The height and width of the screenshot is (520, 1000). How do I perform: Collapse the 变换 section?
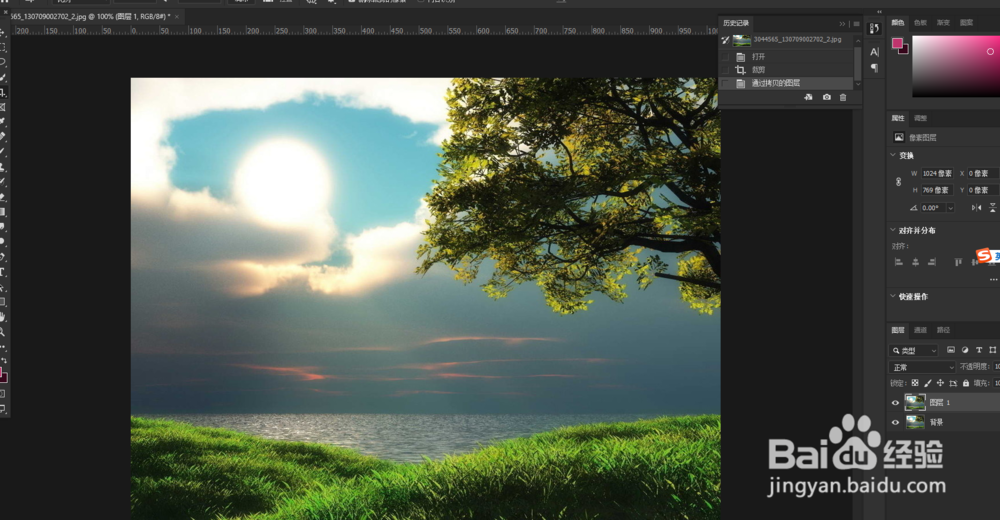pyautogui.click(x=893, y=155)
